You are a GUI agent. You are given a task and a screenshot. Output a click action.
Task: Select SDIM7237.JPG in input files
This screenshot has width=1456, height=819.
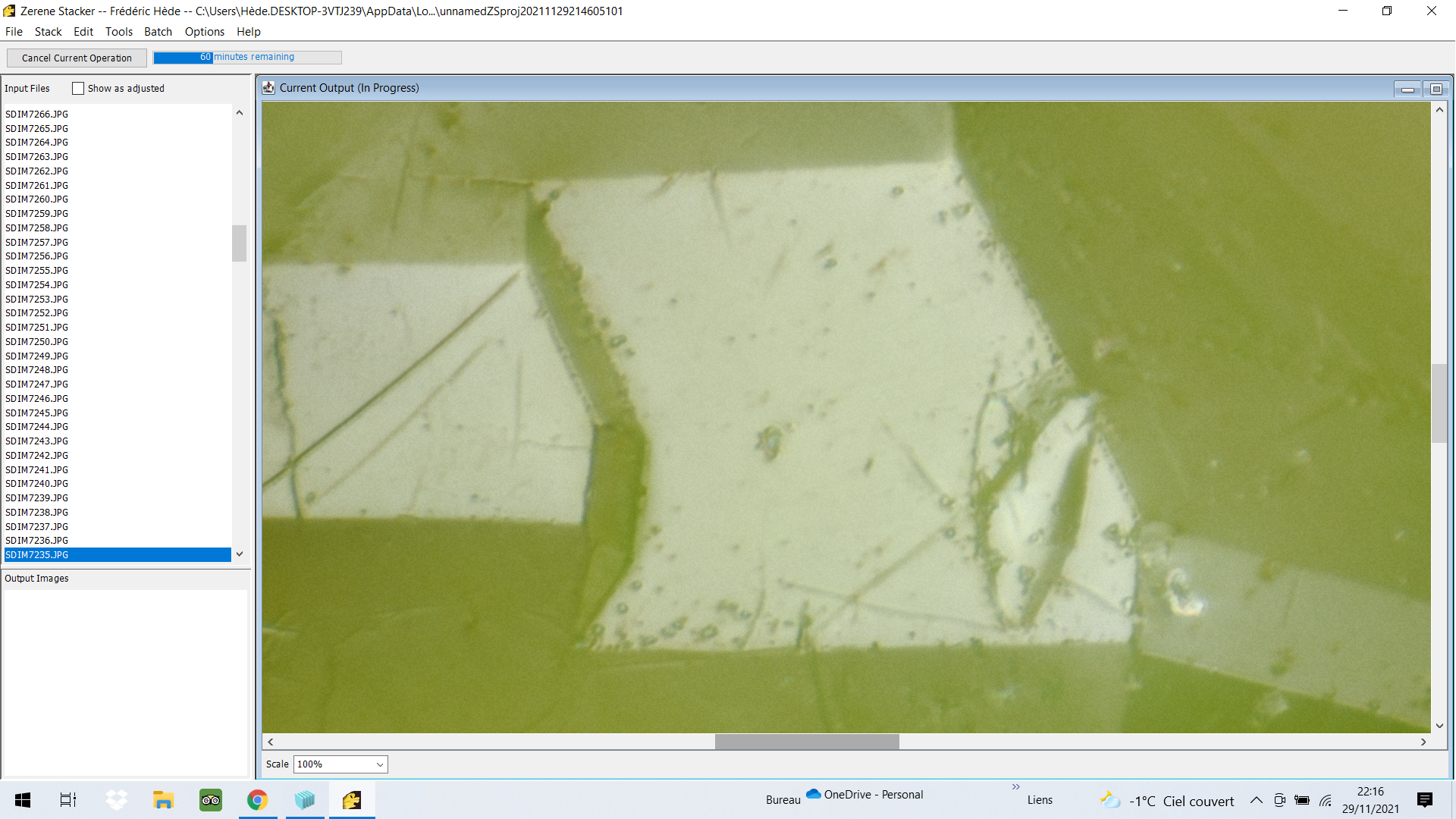point(118,527)
